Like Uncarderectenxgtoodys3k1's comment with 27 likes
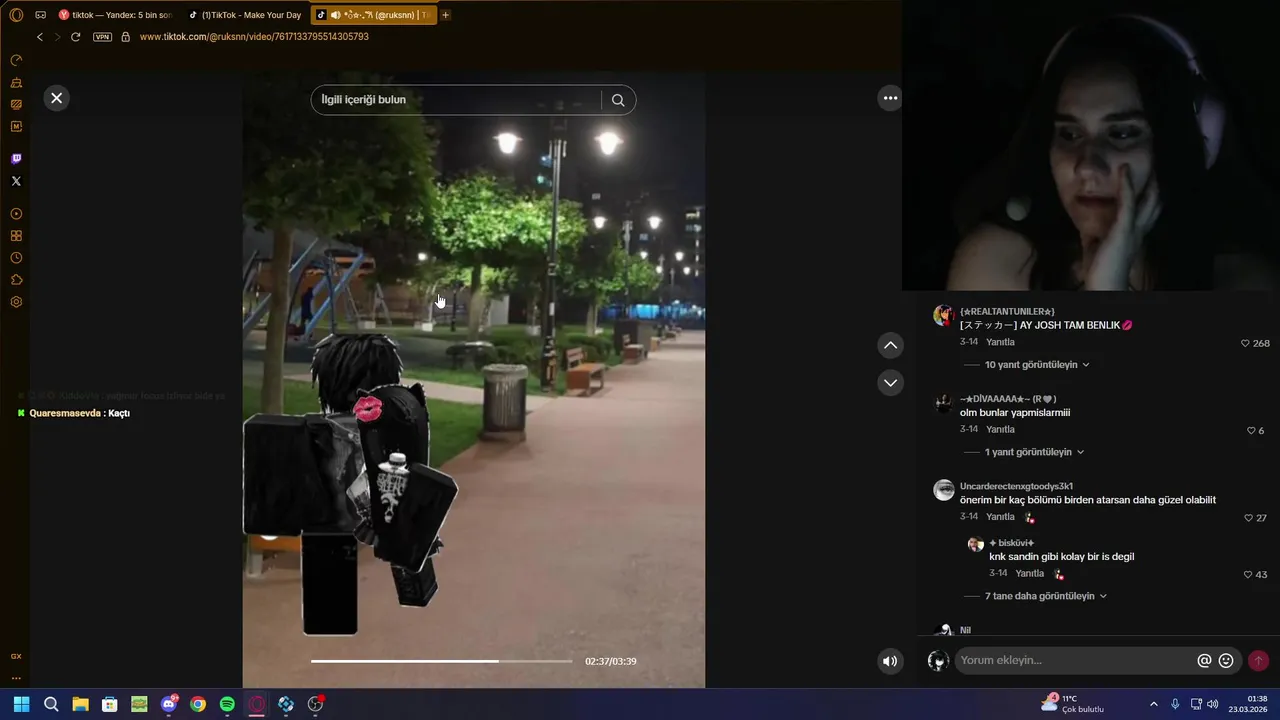The height and width of the screenshot is (720, 1280). coord(1248,518)
